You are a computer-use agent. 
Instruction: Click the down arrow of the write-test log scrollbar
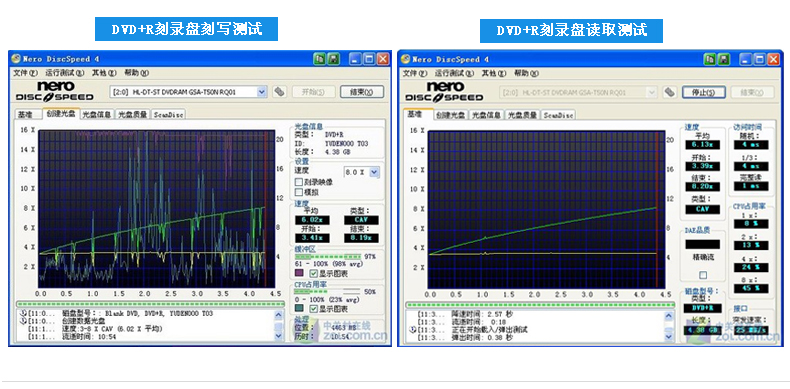click(x=279, y=336)
